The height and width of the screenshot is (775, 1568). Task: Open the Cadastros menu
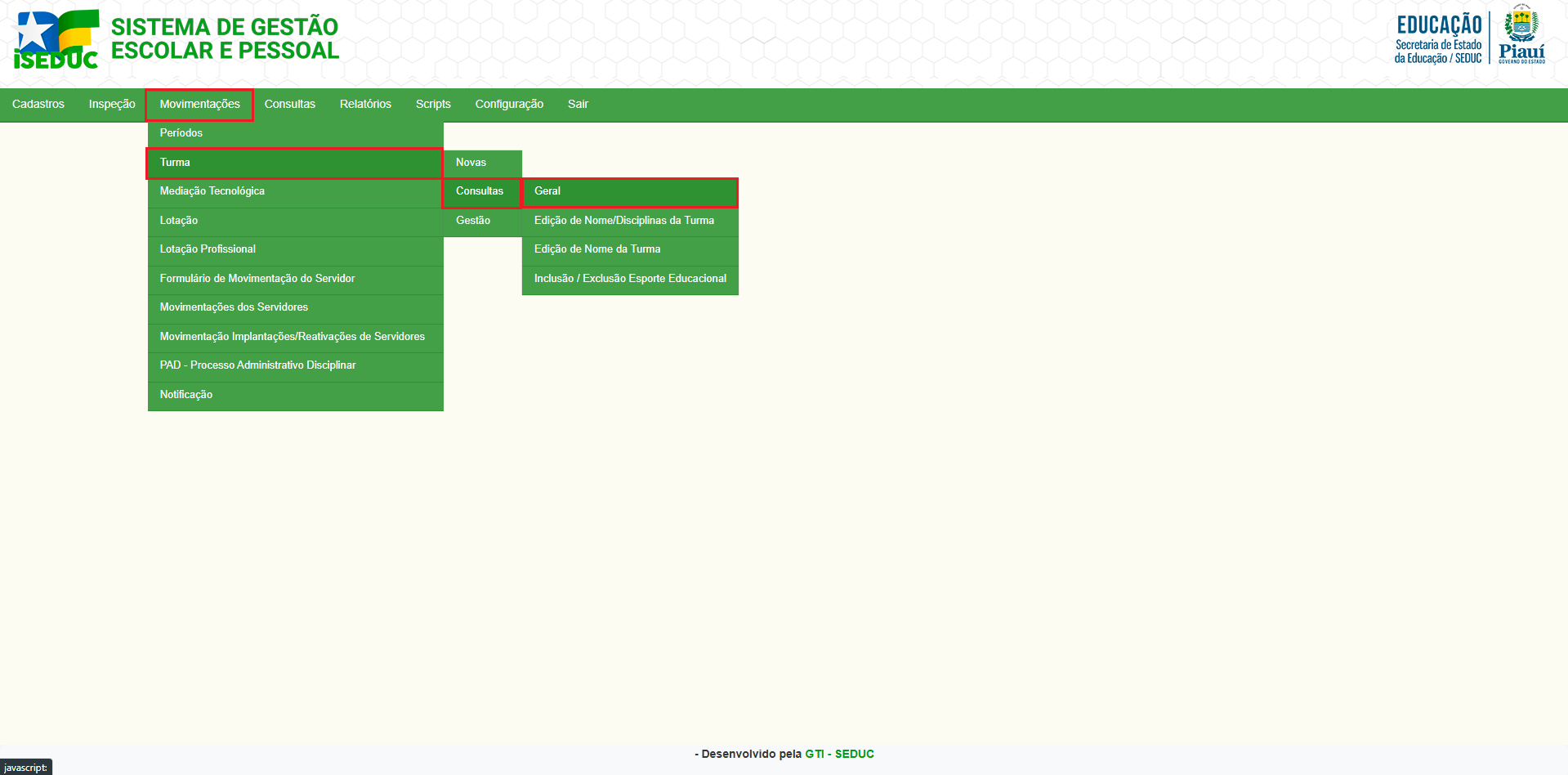point(38,104)
